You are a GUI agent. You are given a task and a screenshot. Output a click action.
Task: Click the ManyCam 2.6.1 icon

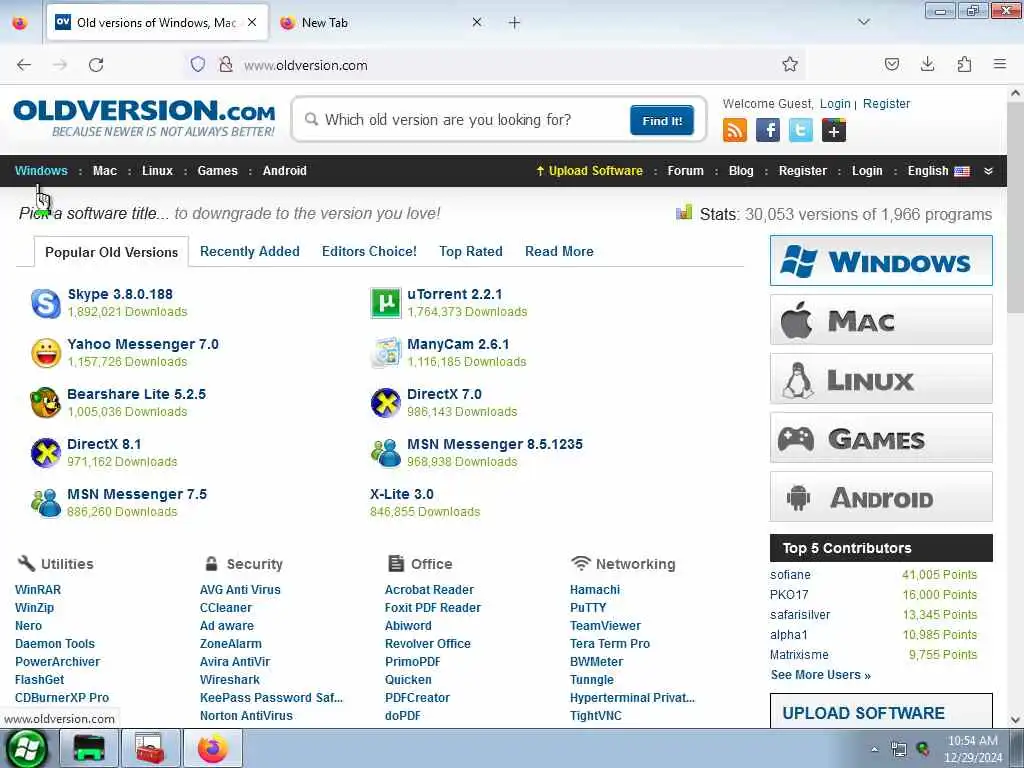tap(386, 353)
